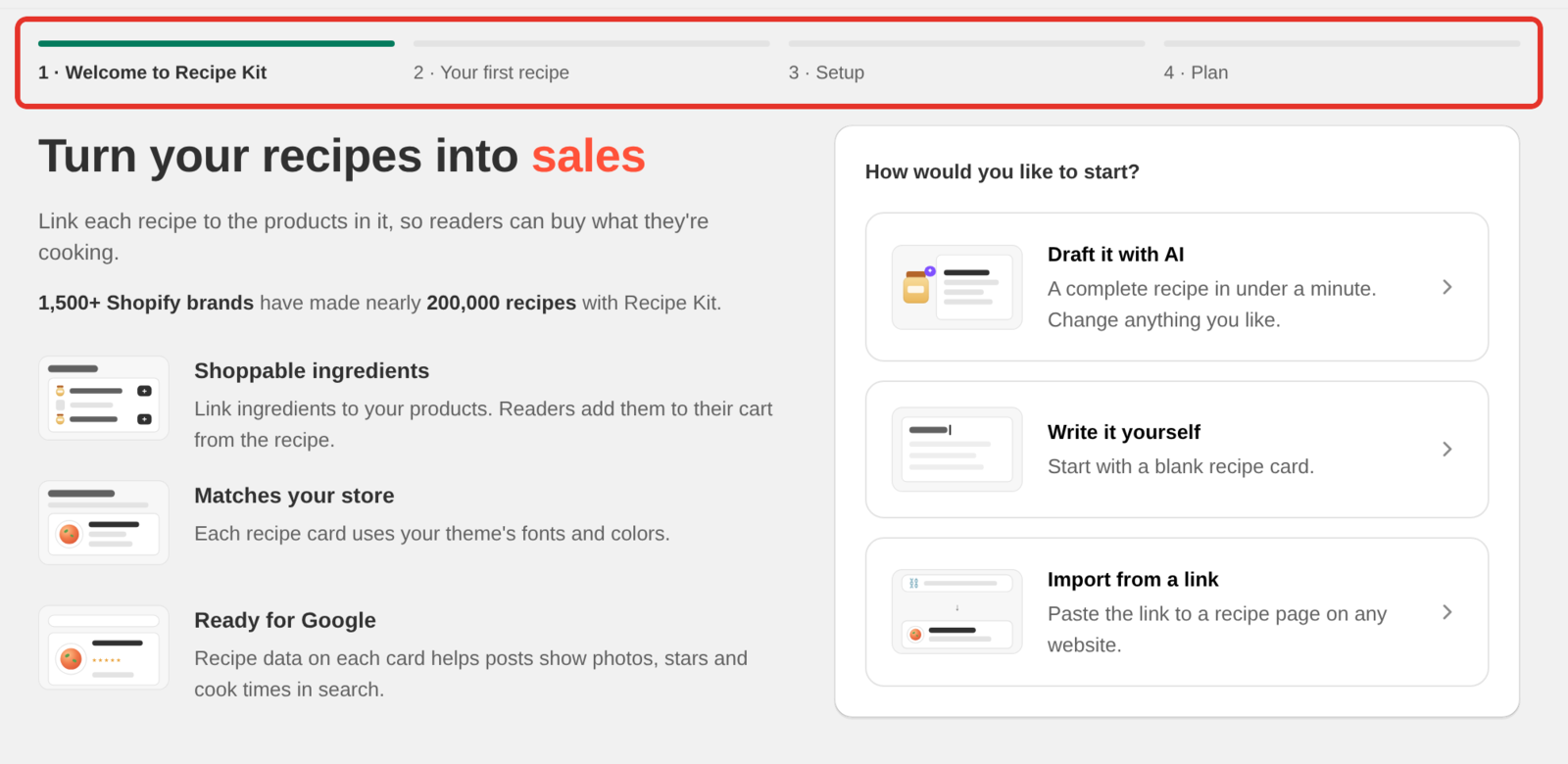
Task: Click A complete recipe in under a minute text
Action: pos(1212,289)
